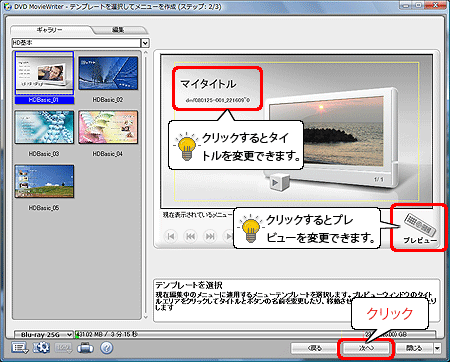The width and height of the screenshot is (450, 362).
Task: Click the 次へ button
Action: pyautogui.click(x=366, y=348)
